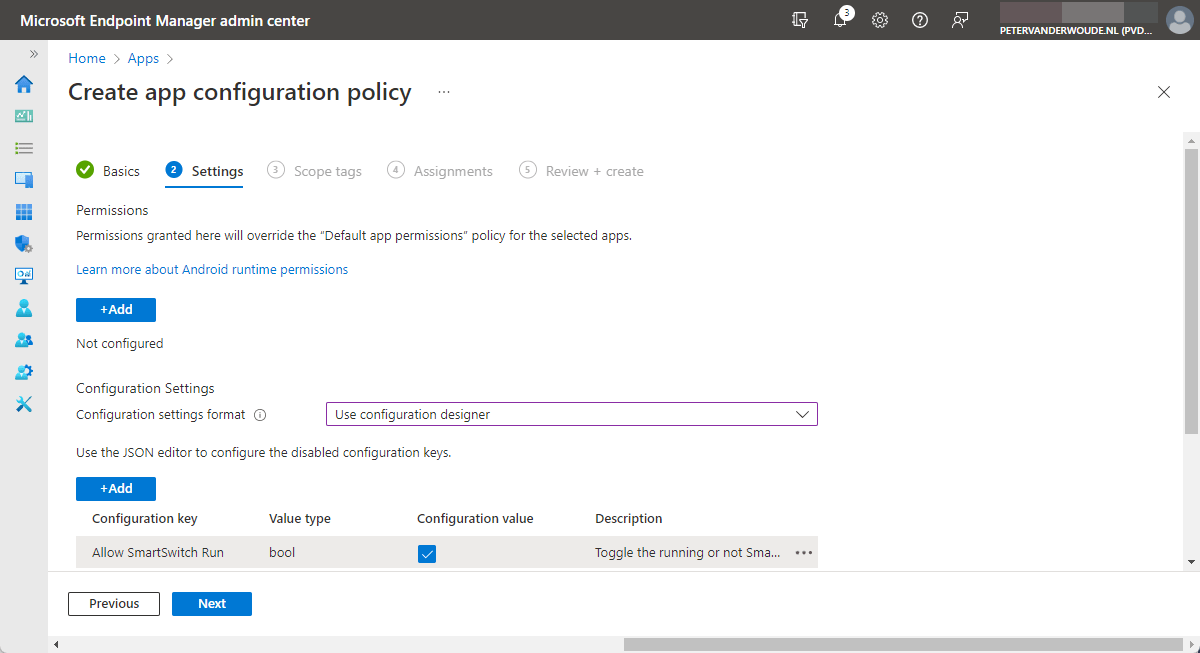
Task: Click the Next button
Action: (x=211, y=603)
